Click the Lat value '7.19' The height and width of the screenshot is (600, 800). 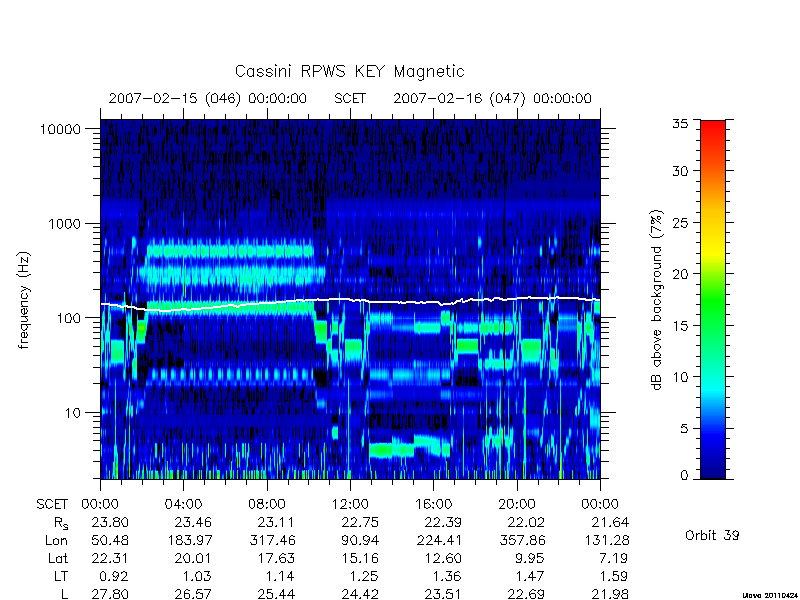coord(613,558)
